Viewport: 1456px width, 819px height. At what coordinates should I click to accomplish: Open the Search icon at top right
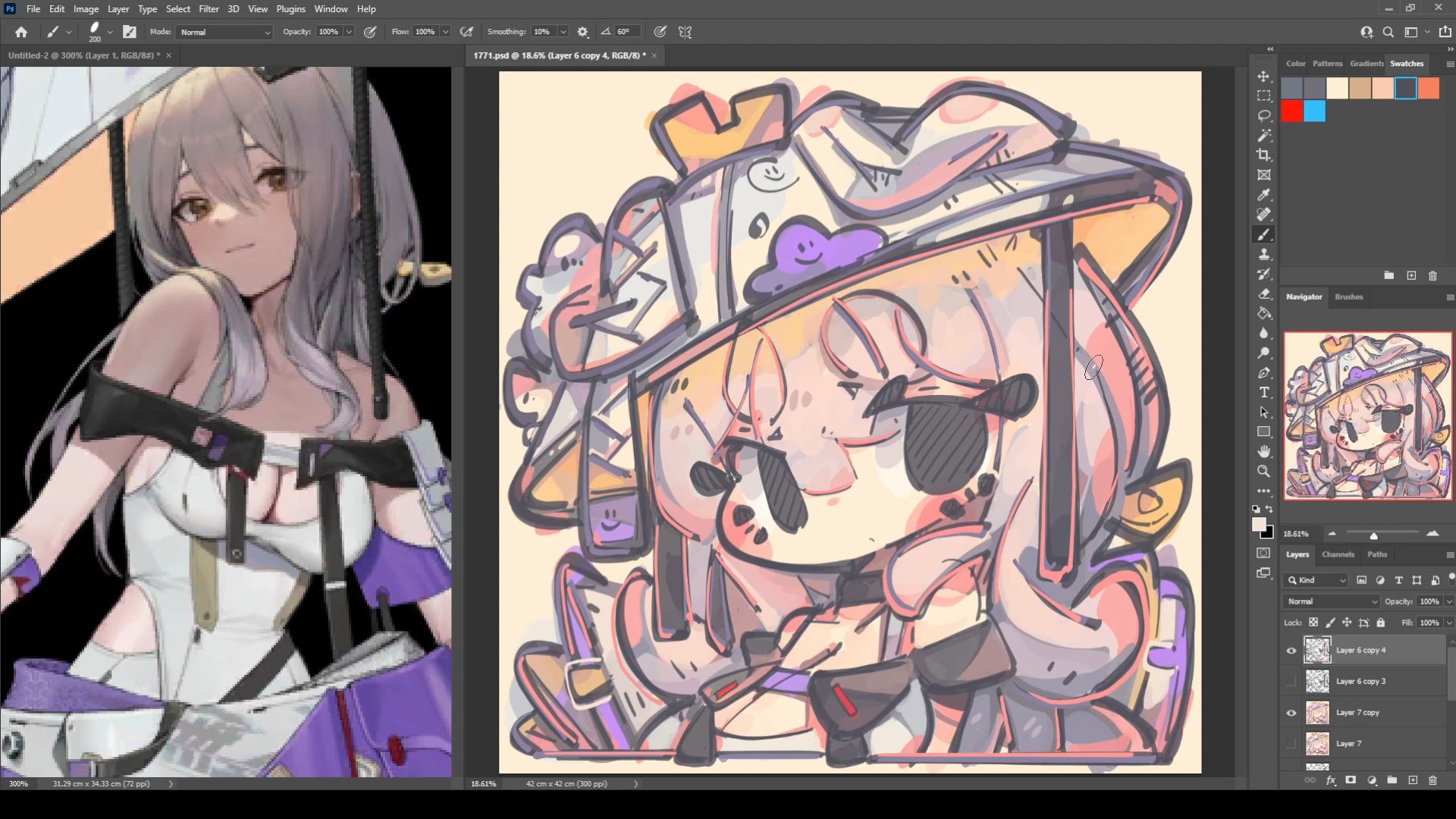click(1388, 32)
